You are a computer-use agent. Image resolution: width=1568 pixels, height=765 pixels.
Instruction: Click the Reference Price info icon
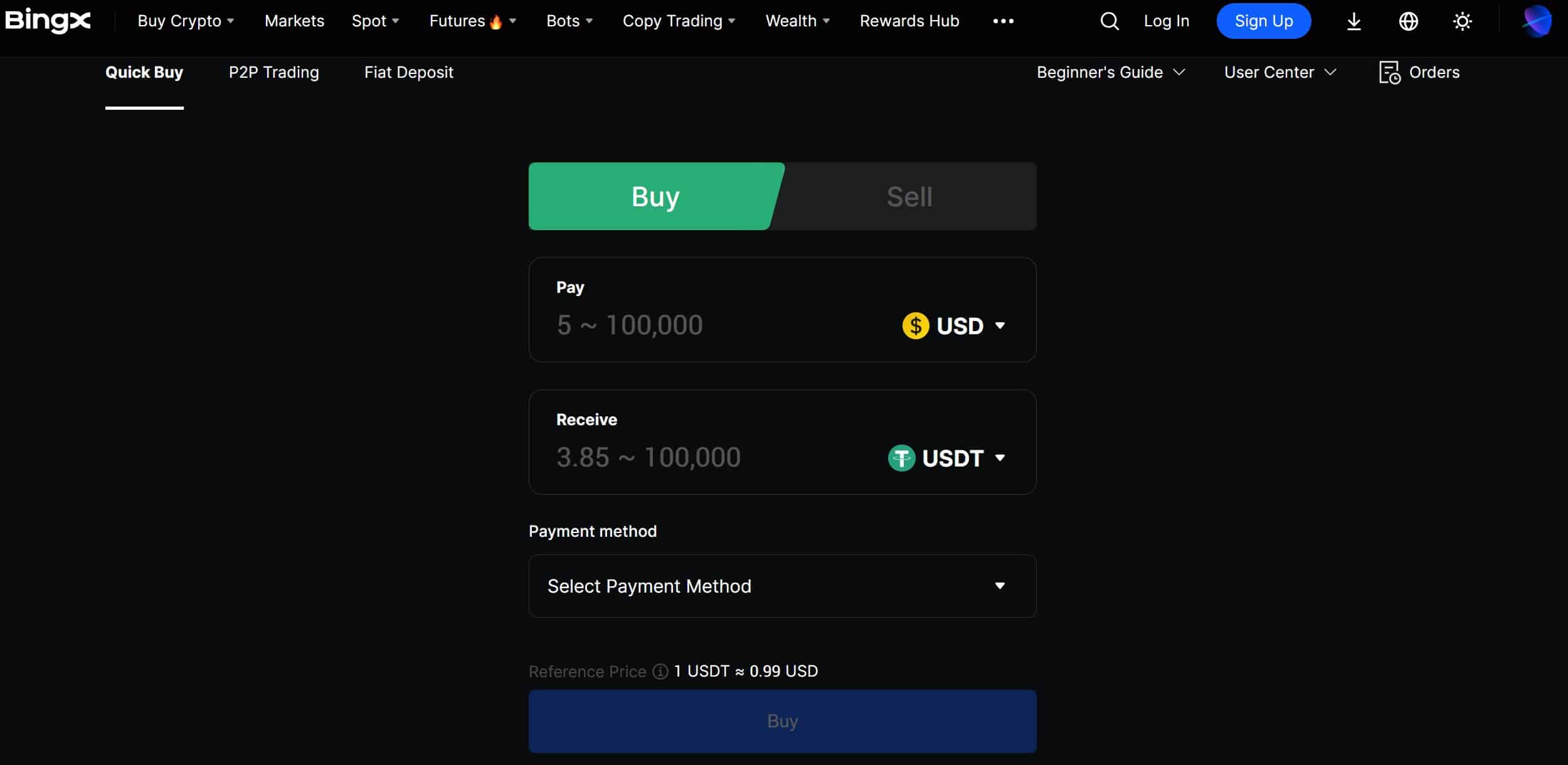[x=660, y=672]
